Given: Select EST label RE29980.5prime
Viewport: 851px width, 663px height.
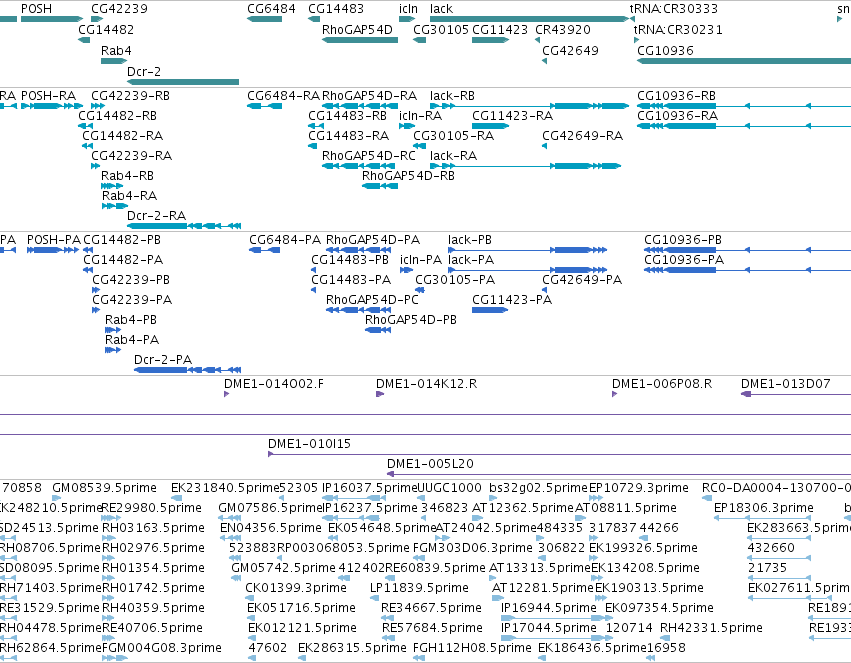Looking at the screenshot, I should point(152,508).
